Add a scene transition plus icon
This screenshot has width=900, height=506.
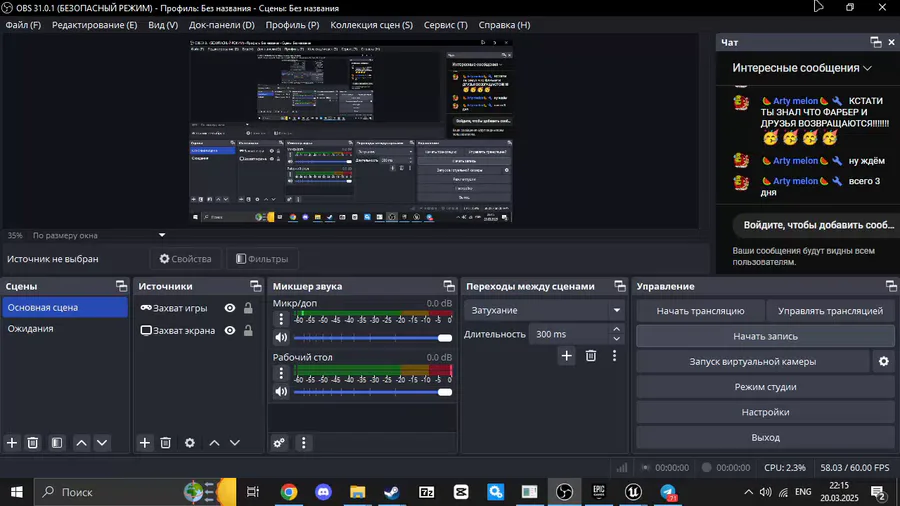(x=567, y=356)
